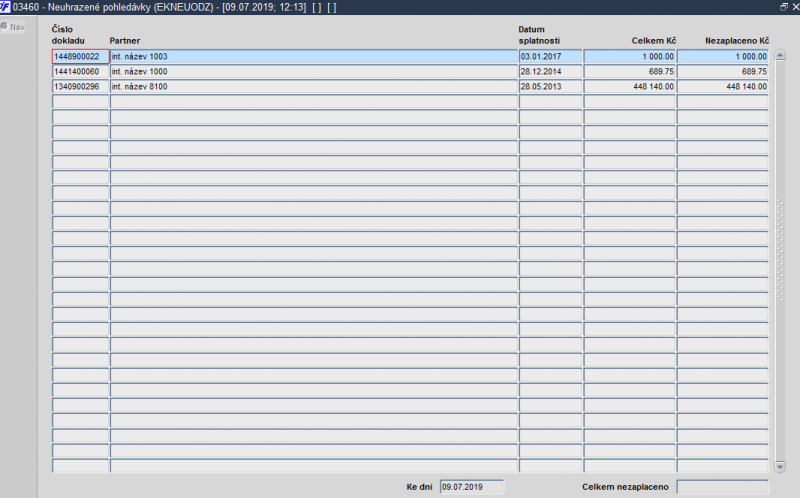
Task: Click the Celkem Kč column header
Action: pyautogui.click(x=654, y=41)
